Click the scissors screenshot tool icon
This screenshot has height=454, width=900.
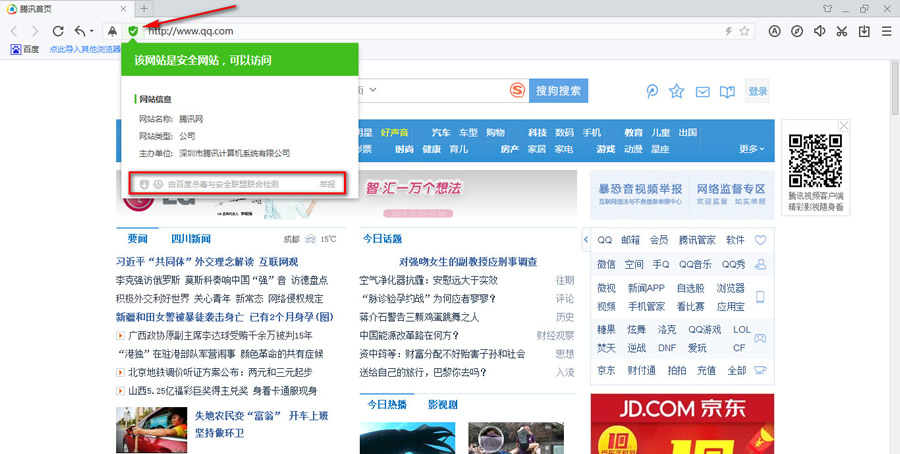[x=841, y=31]
